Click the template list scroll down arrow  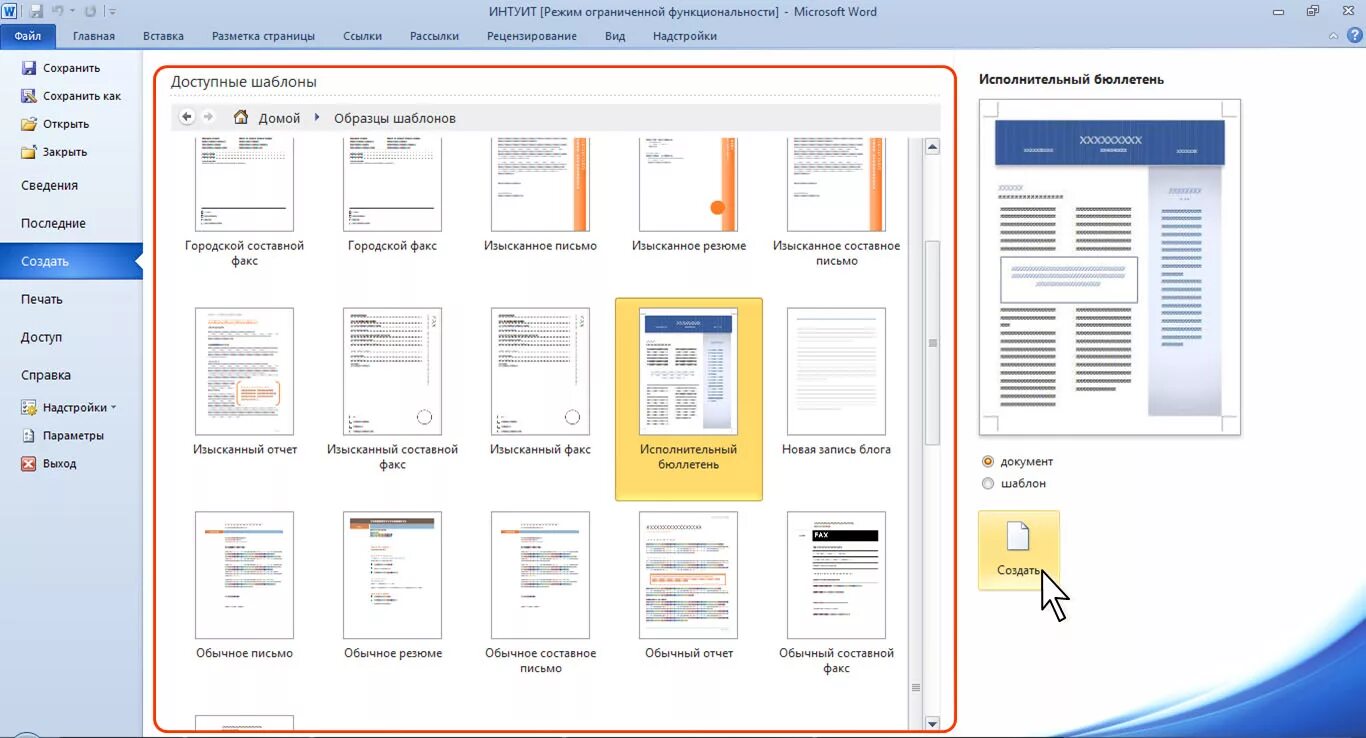(932, 723)
